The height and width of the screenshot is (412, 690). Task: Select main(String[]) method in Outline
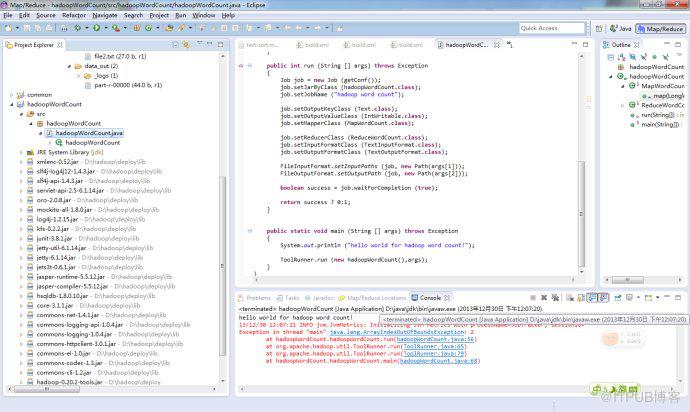pos(654,125)
